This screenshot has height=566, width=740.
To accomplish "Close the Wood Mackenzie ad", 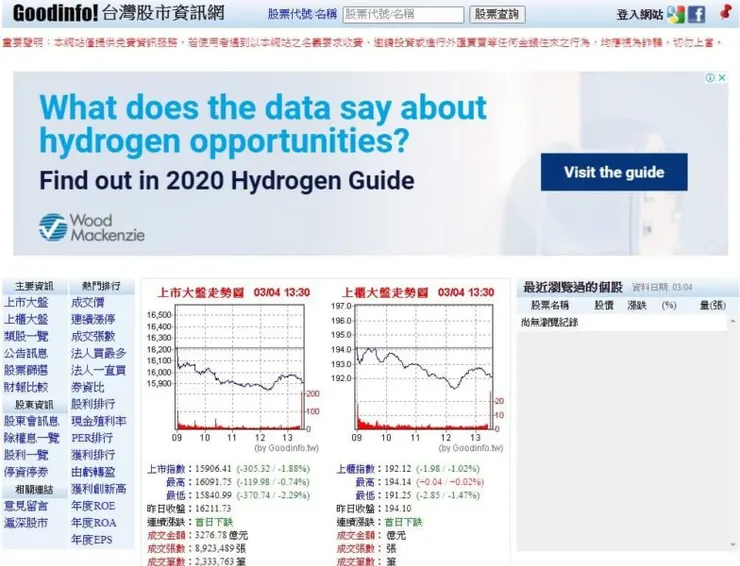I will point(722,78).
